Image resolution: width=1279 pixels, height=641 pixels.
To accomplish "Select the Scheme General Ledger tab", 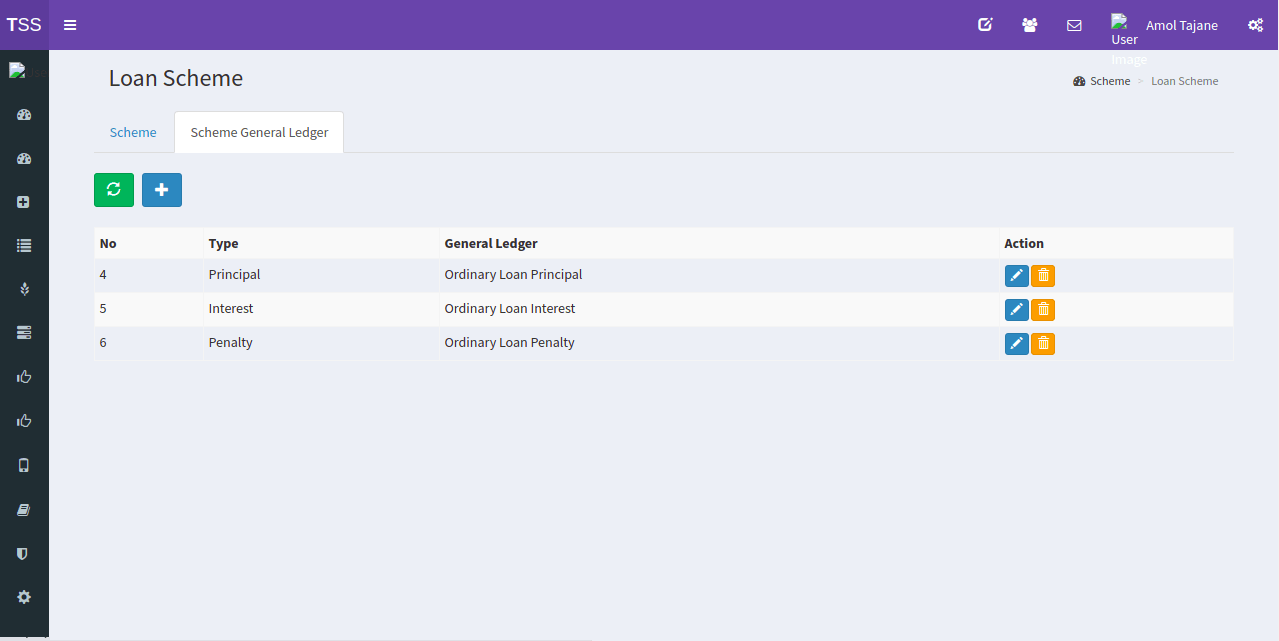I will (x=259, y=132).
